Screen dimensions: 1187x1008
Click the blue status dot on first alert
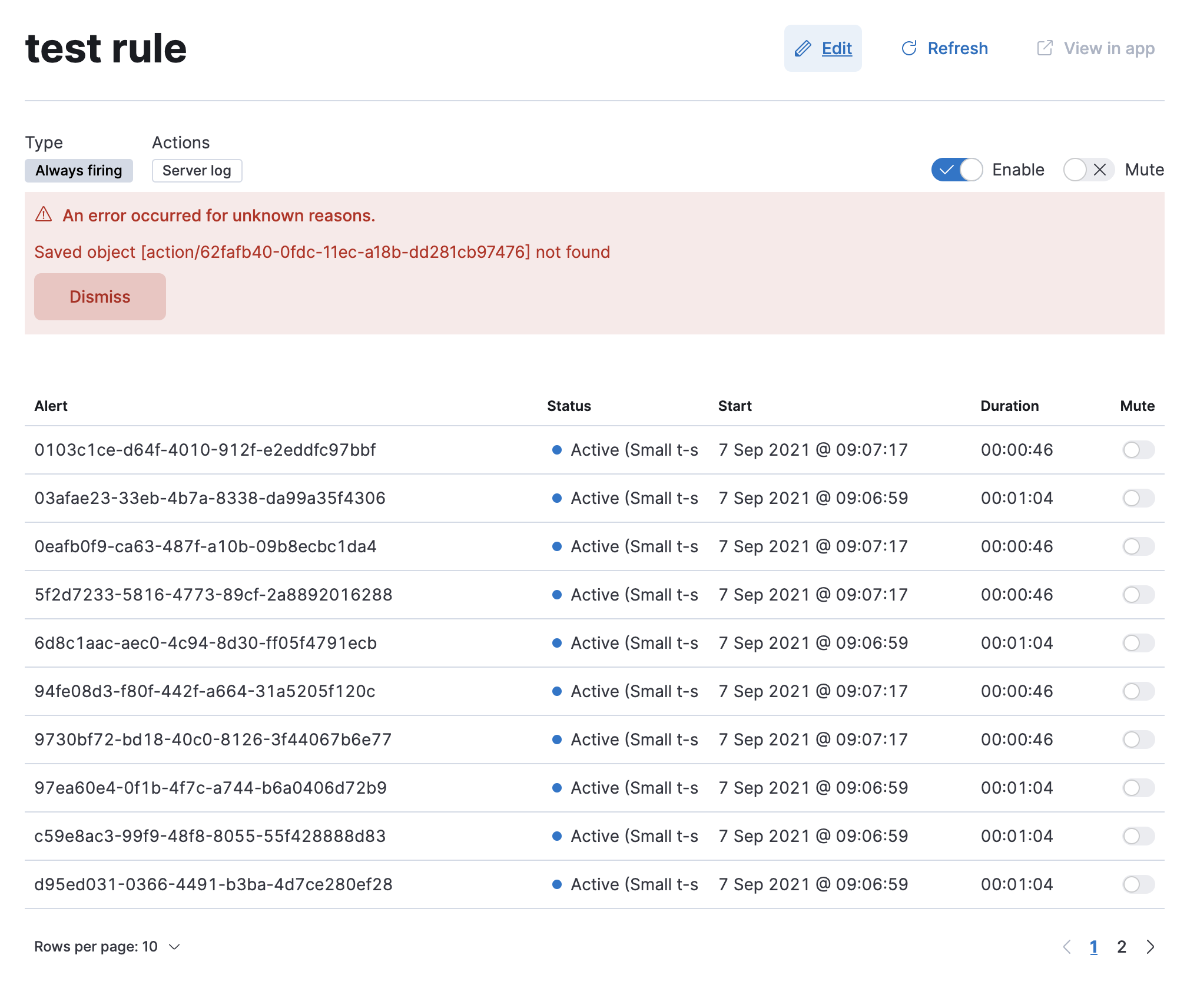tap(556, 449)
